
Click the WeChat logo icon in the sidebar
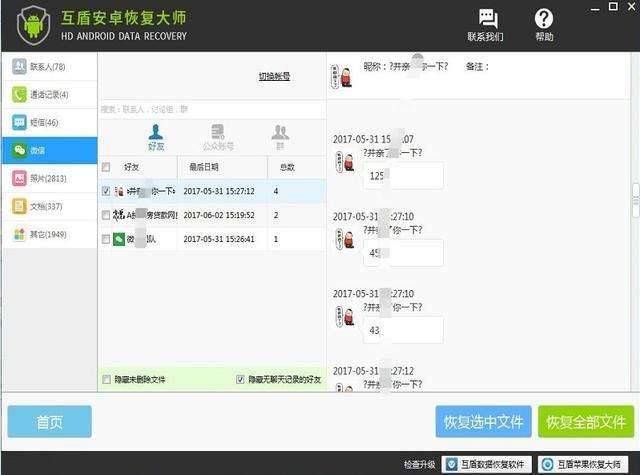(x=19, y=150)
